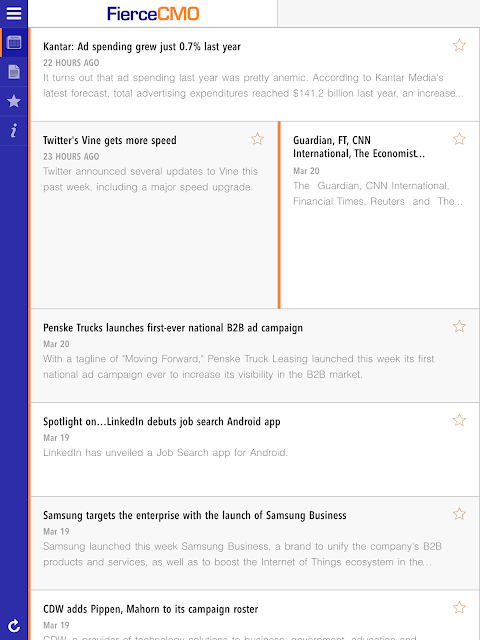Viewport: 480px width, 640px height.
Task: Favorite the Twitter's Vine article
Action: point(257,139)
